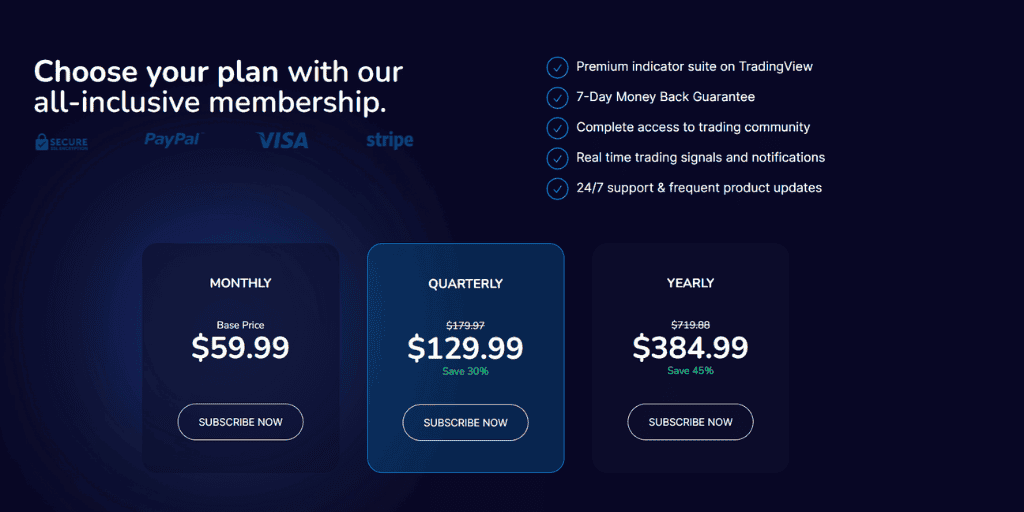Click checkmark icon beside Premium indicator suite
The height and width of the screenshot is (512, 1024).
click(557, 67)
